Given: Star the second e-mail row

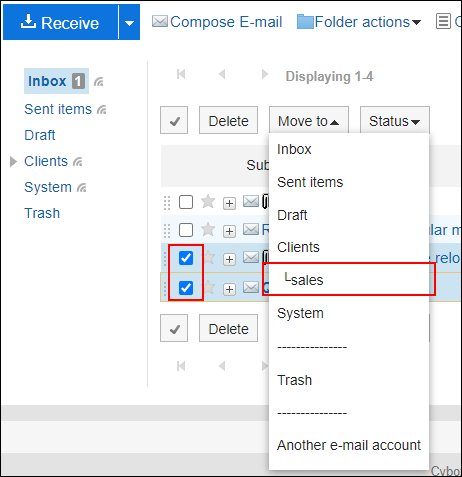Looking at the screenshot, I should [208, 229].
